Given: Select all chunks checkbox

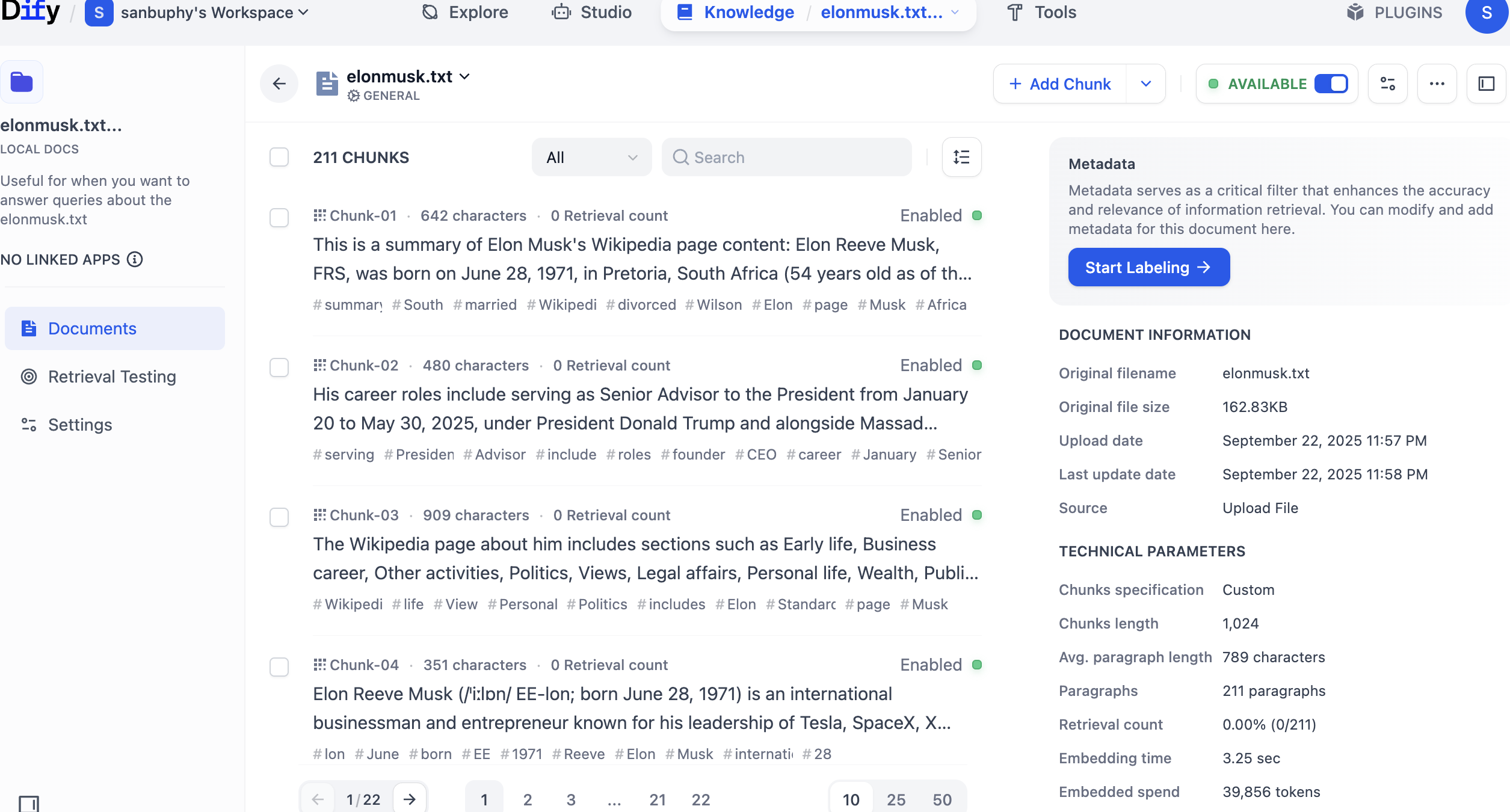Looking at the screenshot, I should click(279, 157).
